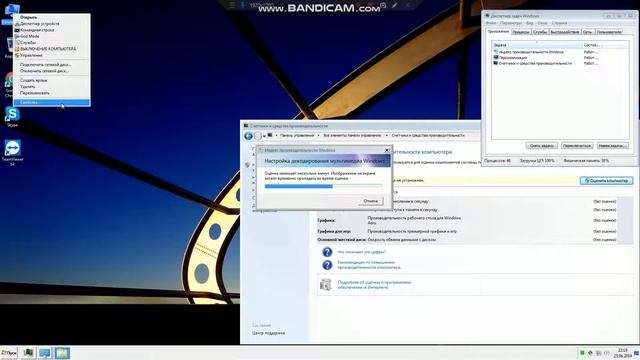The image size is (640, 360).
Task: Open 'Файл' menu in Task Manager
Action: (x=491, y=23)
